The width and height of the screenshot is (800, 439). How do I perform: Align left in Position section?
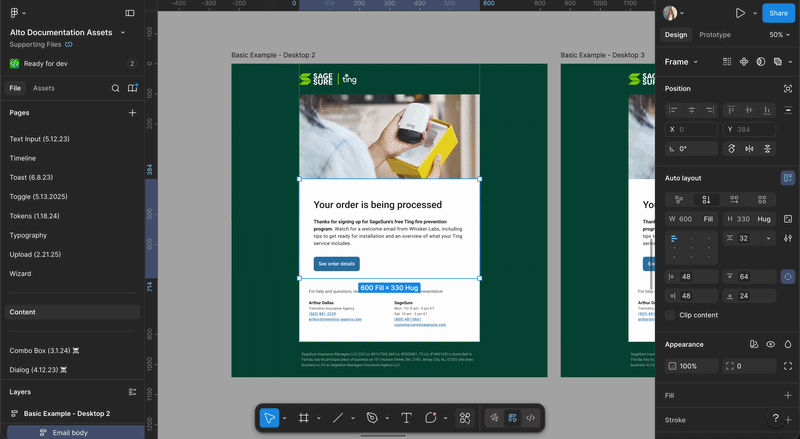click(673, 110)
